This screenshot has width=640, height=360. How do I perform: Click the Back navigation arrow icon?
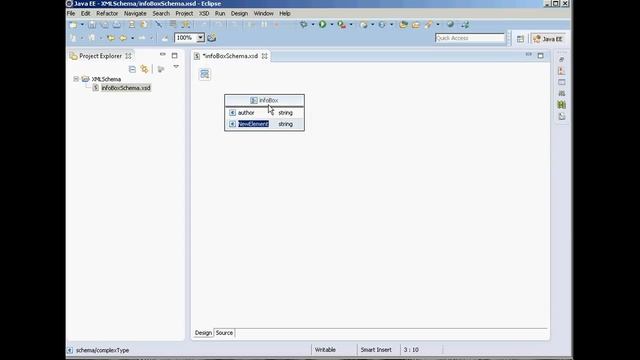pos(123,38)
